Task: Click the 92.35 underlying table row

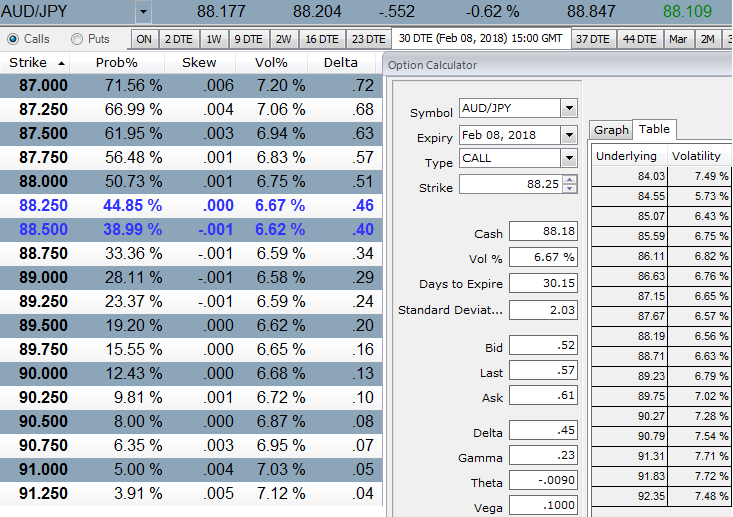Action: [661, 496]
